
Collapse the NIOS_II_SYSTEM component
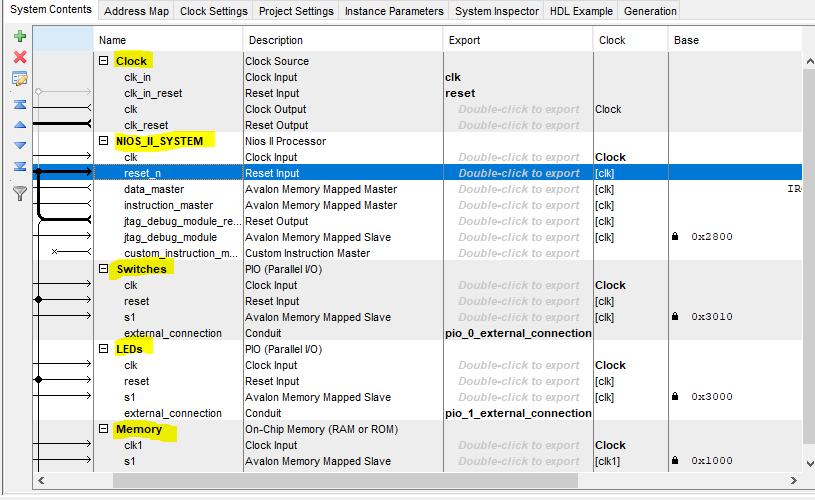tap(103, 140)
